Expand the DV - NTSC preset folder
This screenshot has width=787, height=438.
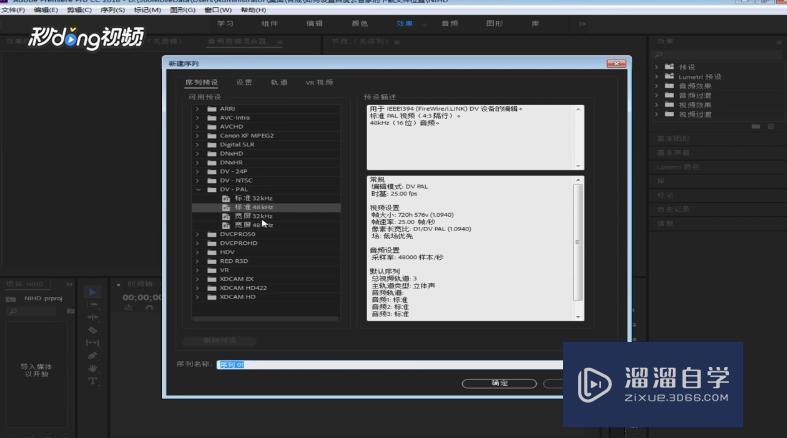pos(197,181)
